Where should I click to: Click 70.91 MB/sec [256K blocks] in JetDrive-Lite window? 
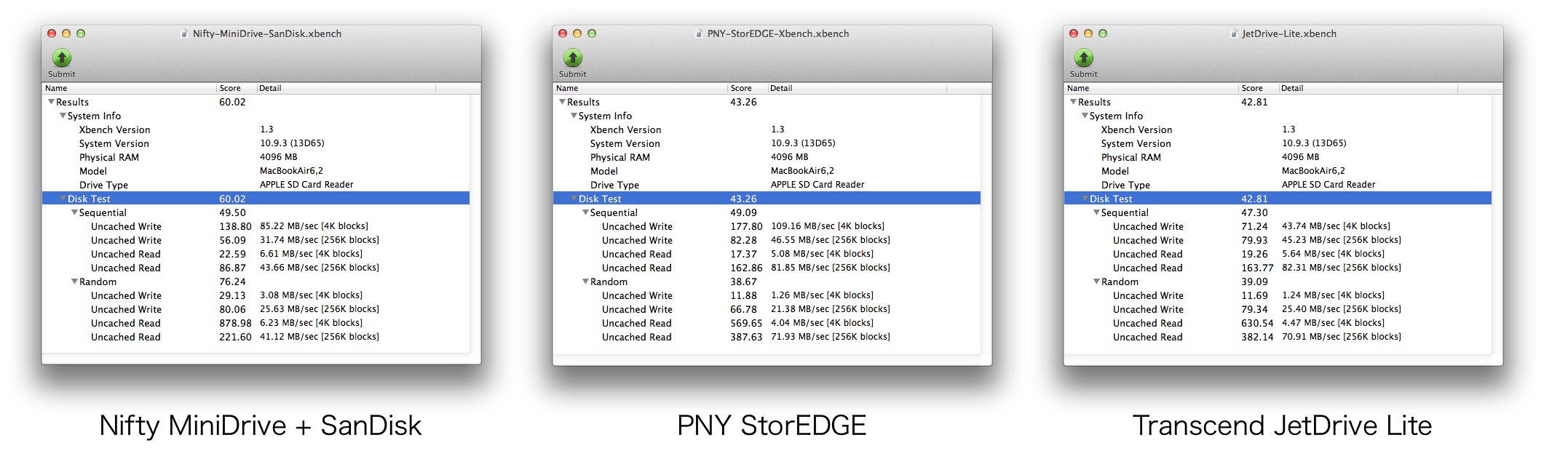tap(1342, 337)
